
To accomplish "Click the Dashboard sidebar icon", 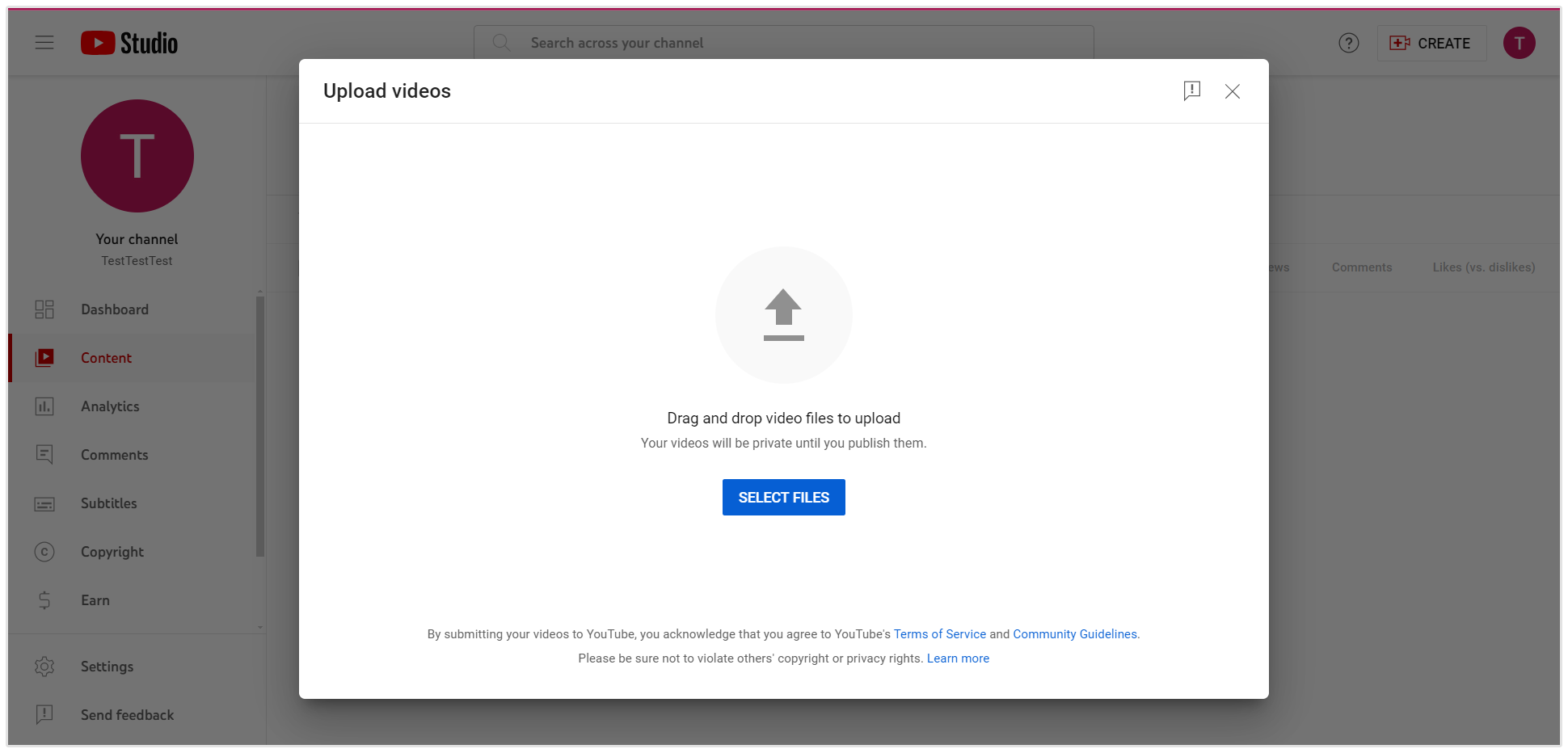I will click(x=44, y=309).
